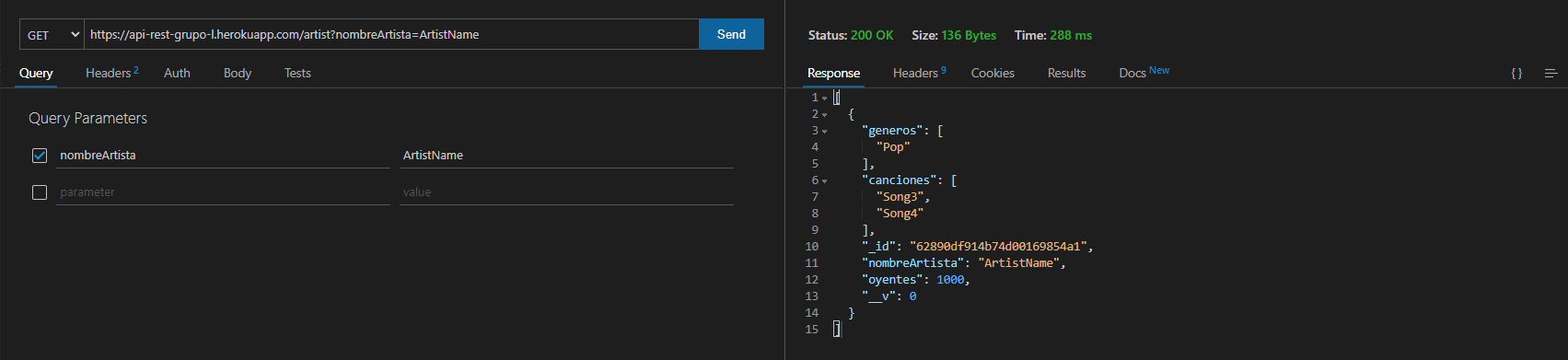Click the _id value 62890df914b74d00169854a1
This screenshot has width=1568, height=360.
(998, 246)
